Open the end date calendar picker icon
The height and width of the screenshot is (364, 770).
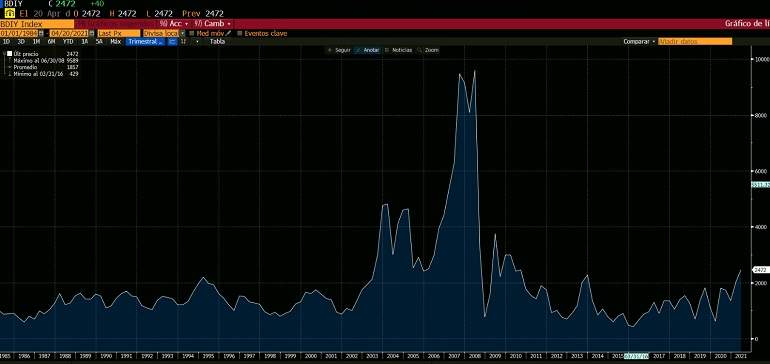(92, 33)
